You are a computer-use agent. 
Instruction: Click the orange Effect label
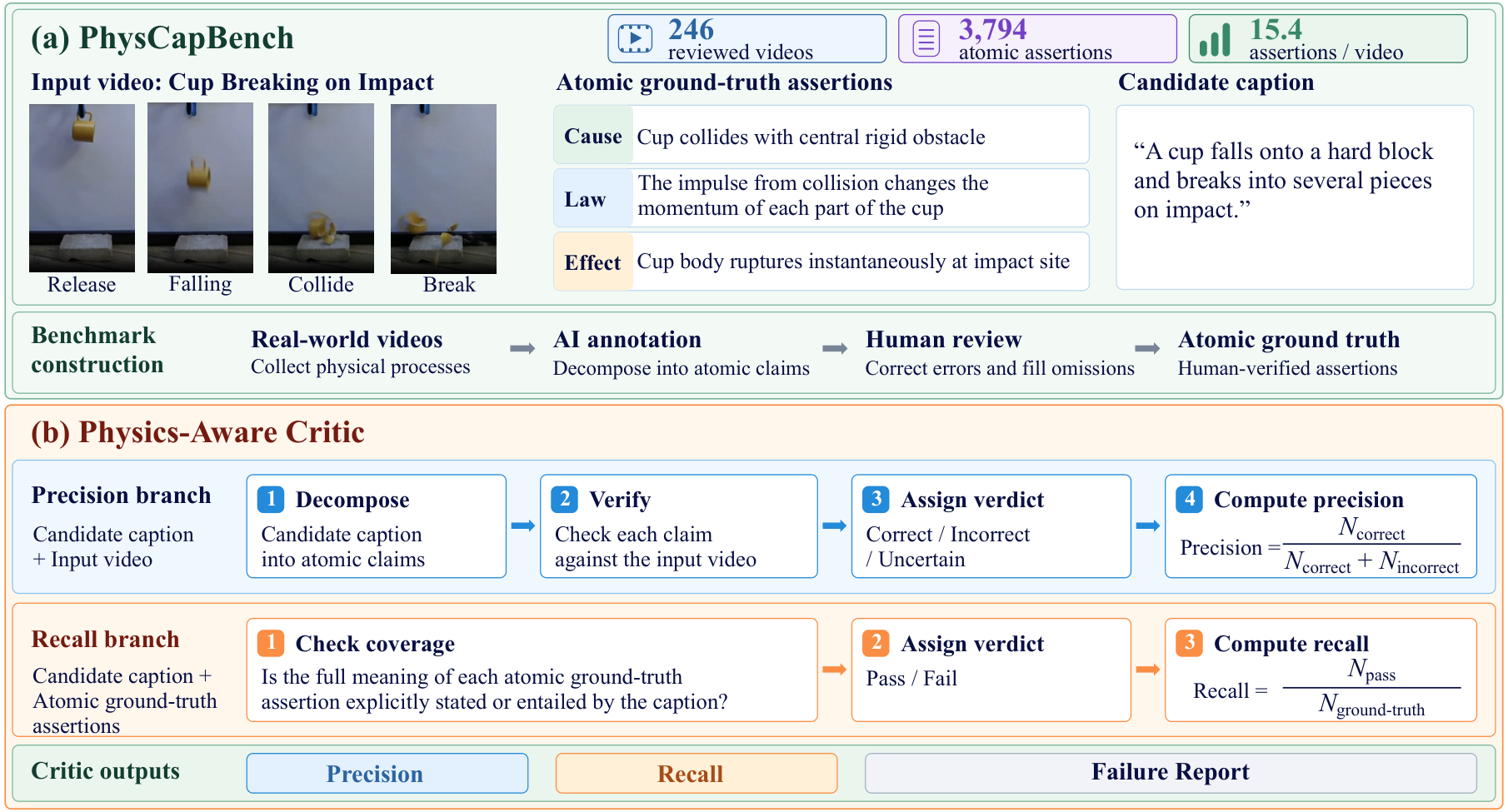point(593,262)
